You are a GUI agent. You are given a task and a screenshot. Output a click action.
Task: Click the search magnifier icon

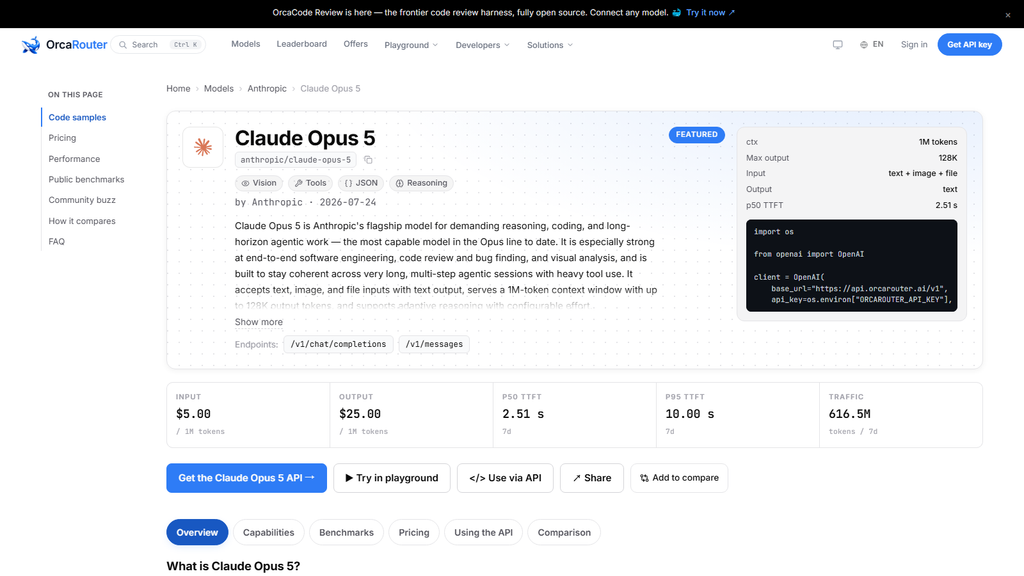pyautogui.click(x=123, y=45)
